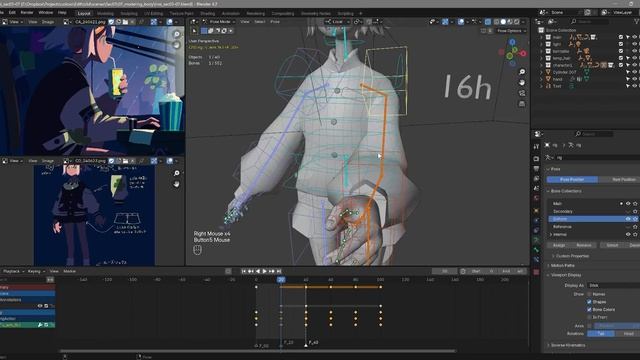This screenshot has height=360, width=640.
Task: Open the Display As dropdown
Action: coord(613,286)
